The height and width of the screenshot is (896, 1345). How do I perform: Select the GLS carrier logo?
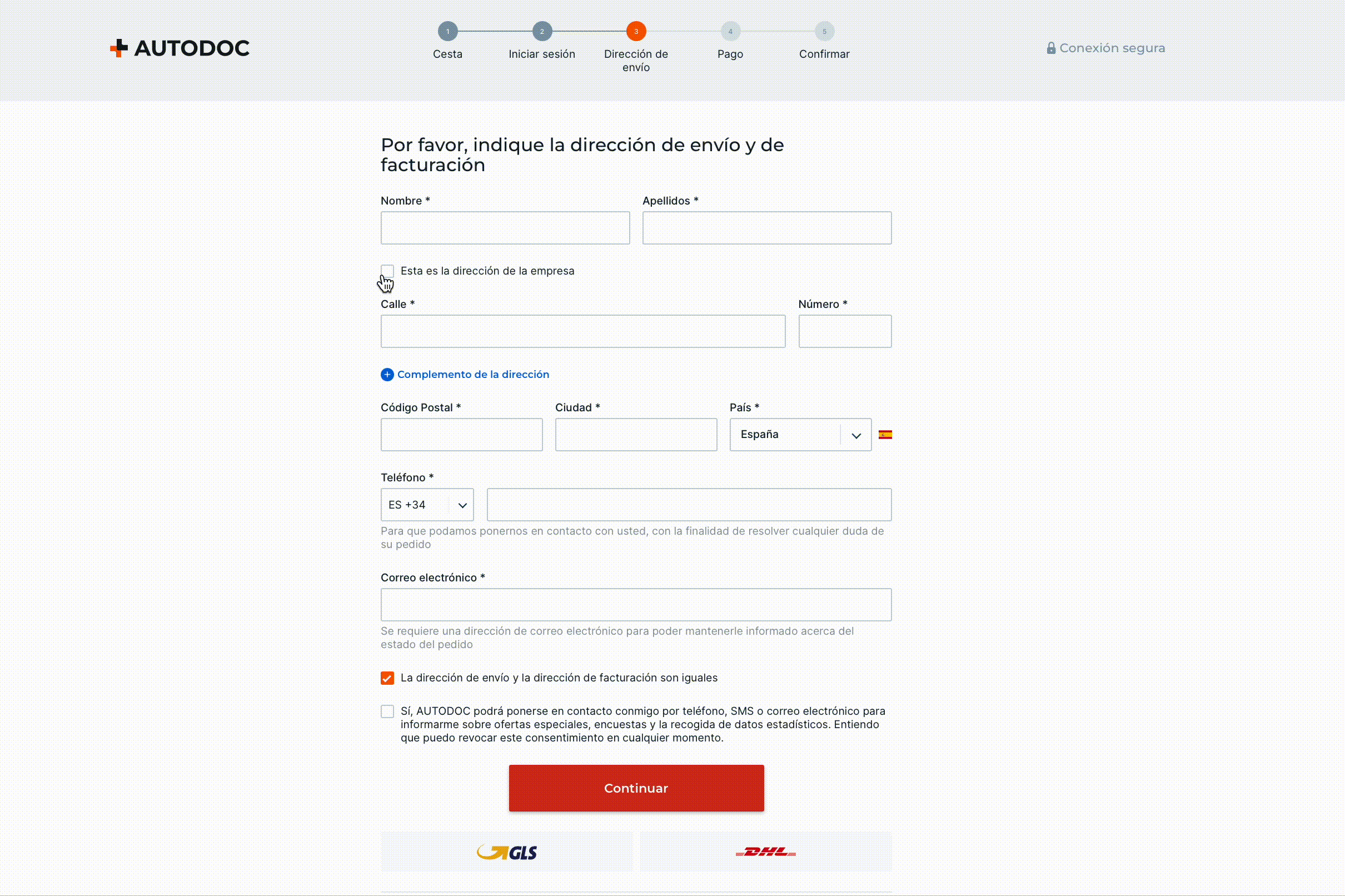(x=507, y=852)
